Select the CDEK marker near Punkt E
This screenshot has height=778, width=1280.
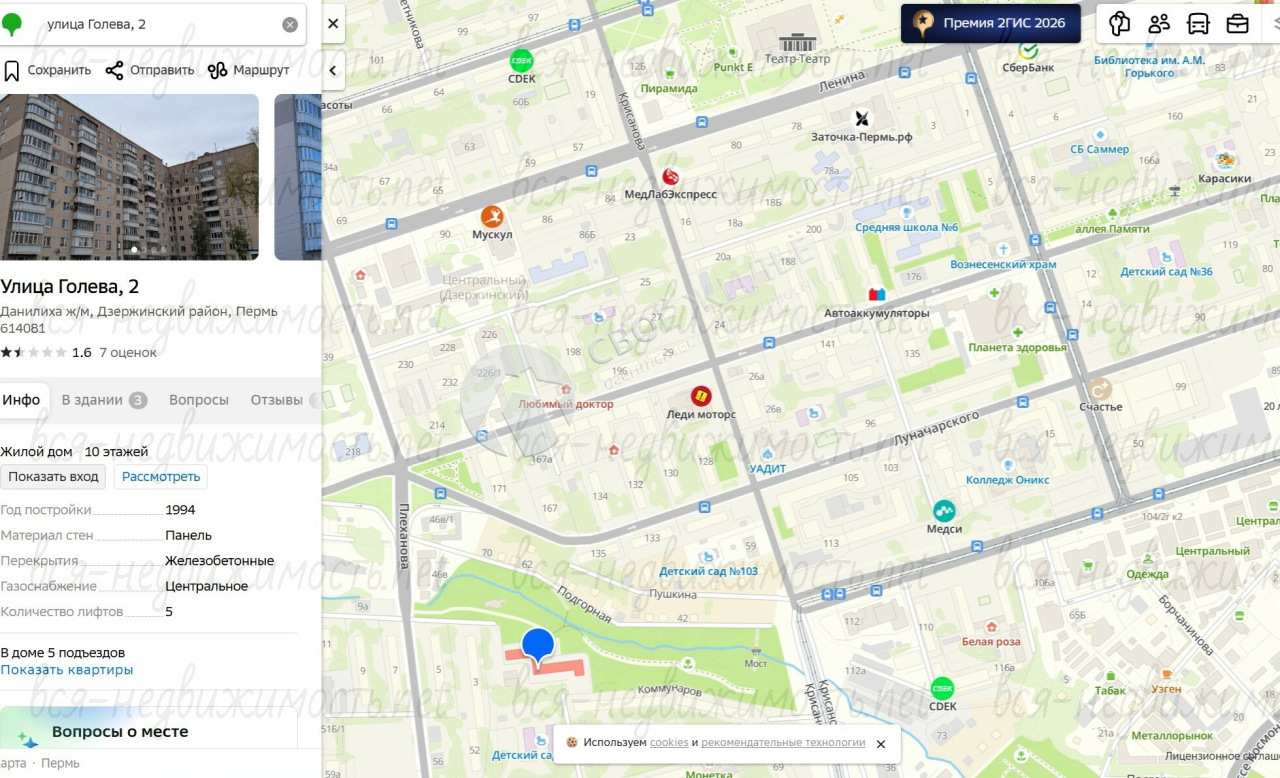pyautogui.click(x=522, y=60)
